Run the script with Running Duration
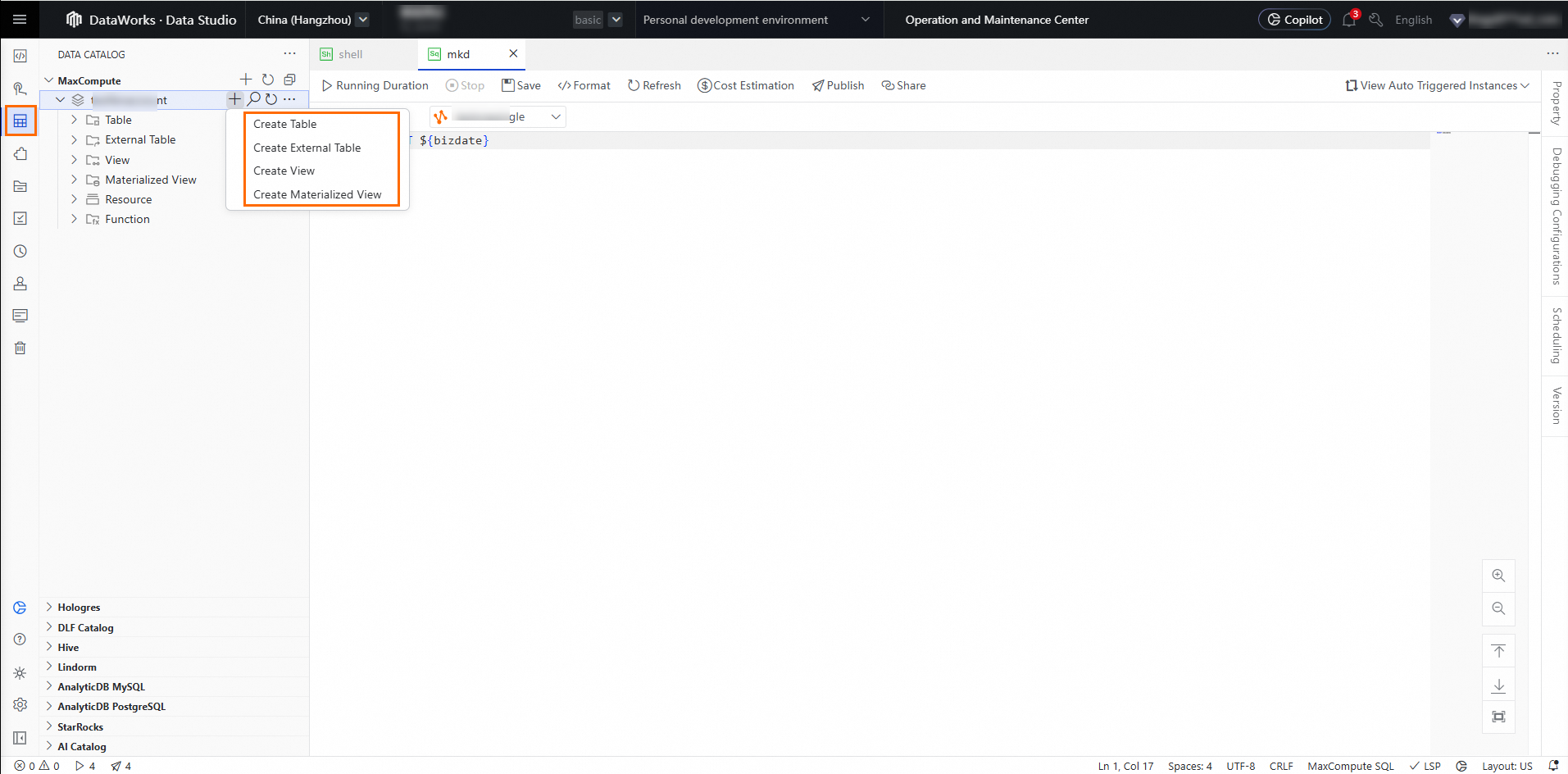Screen dimensions: 1568x774 click(375, 85)
